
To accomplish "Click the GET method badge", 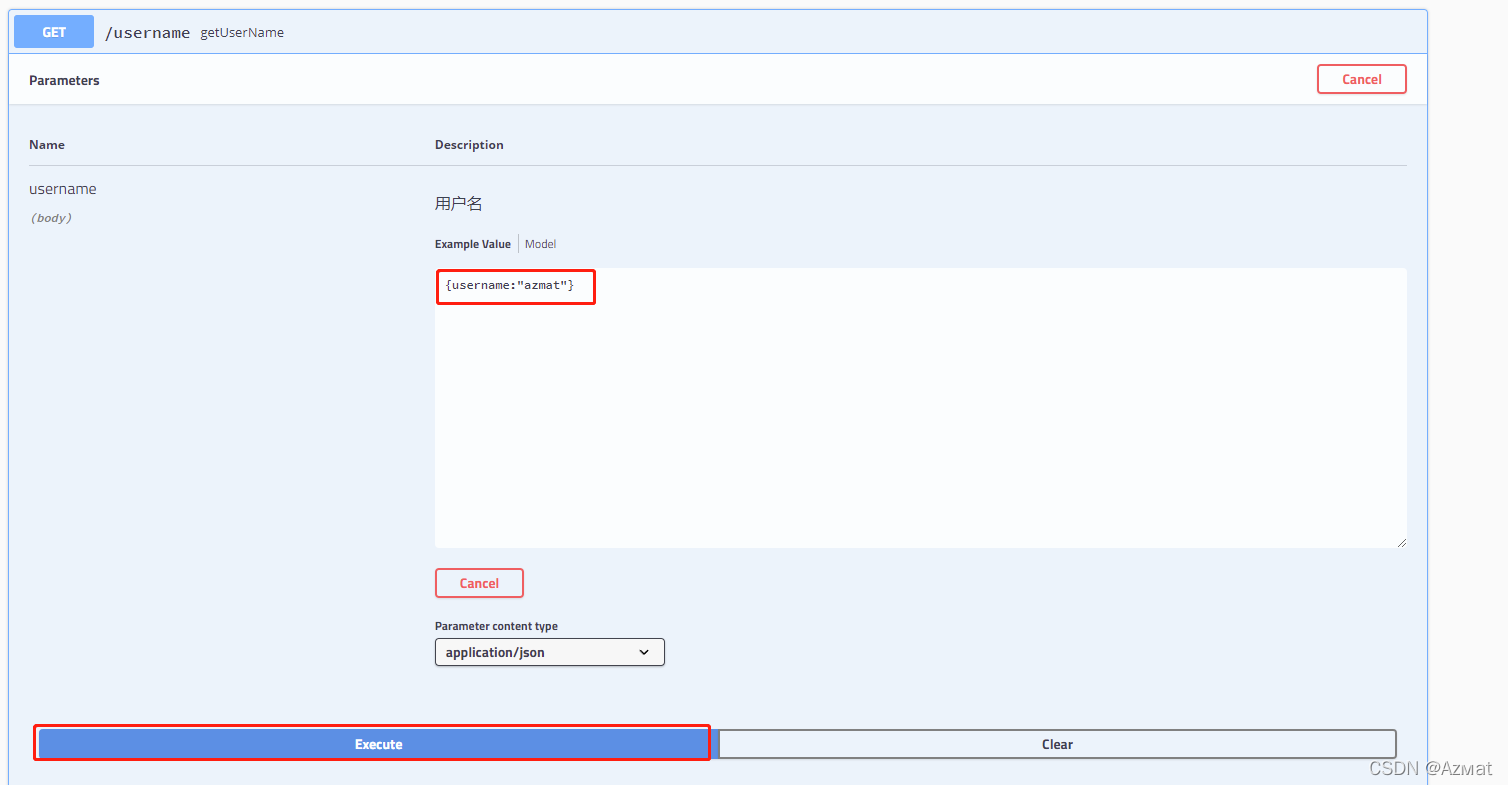I will [54, 32].
